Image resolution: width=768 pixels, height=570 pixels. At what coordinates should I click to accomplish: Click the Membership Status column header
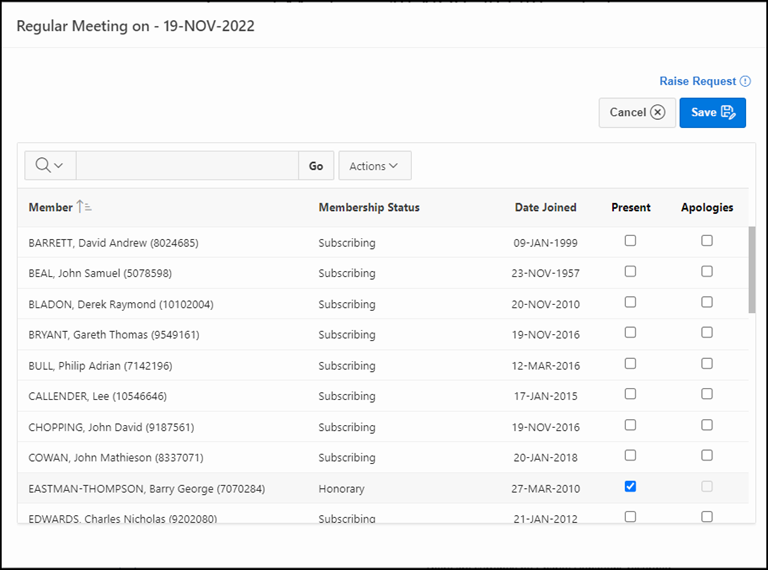point(369,208)
